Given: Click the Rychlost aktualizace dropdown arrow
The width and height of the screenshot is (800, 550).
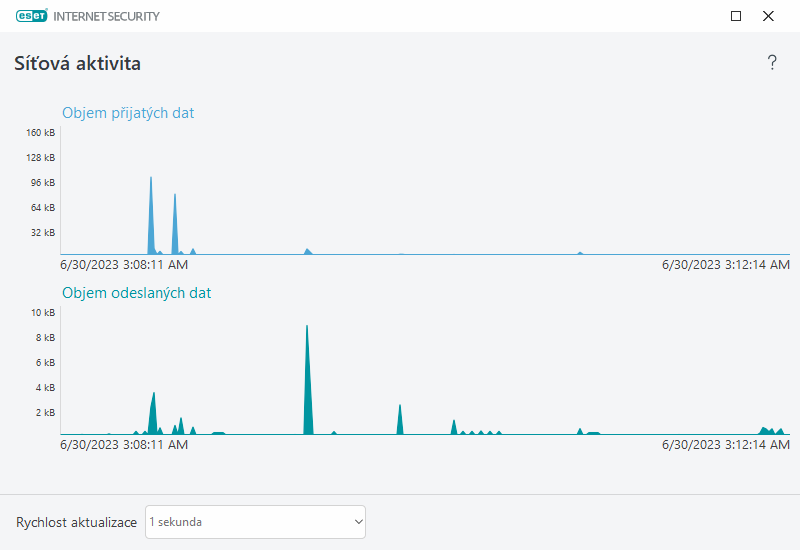Looking at the screenshot, I should 358,522.
